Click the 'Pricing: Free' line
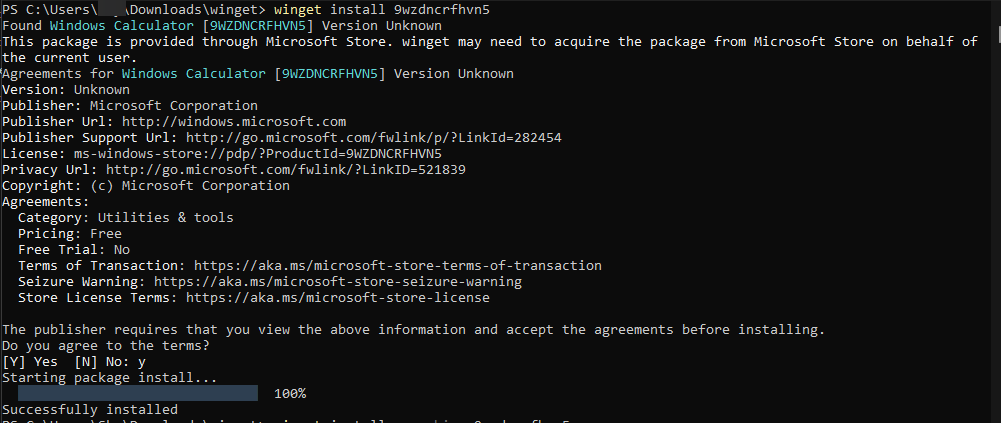 pos(70,234)
